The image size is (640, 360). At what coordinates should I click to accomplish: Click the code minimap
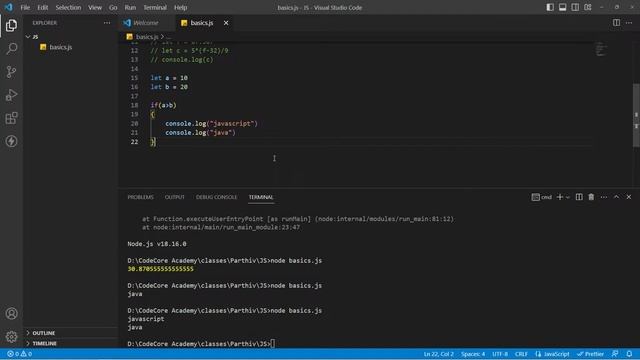coord(601,49)
